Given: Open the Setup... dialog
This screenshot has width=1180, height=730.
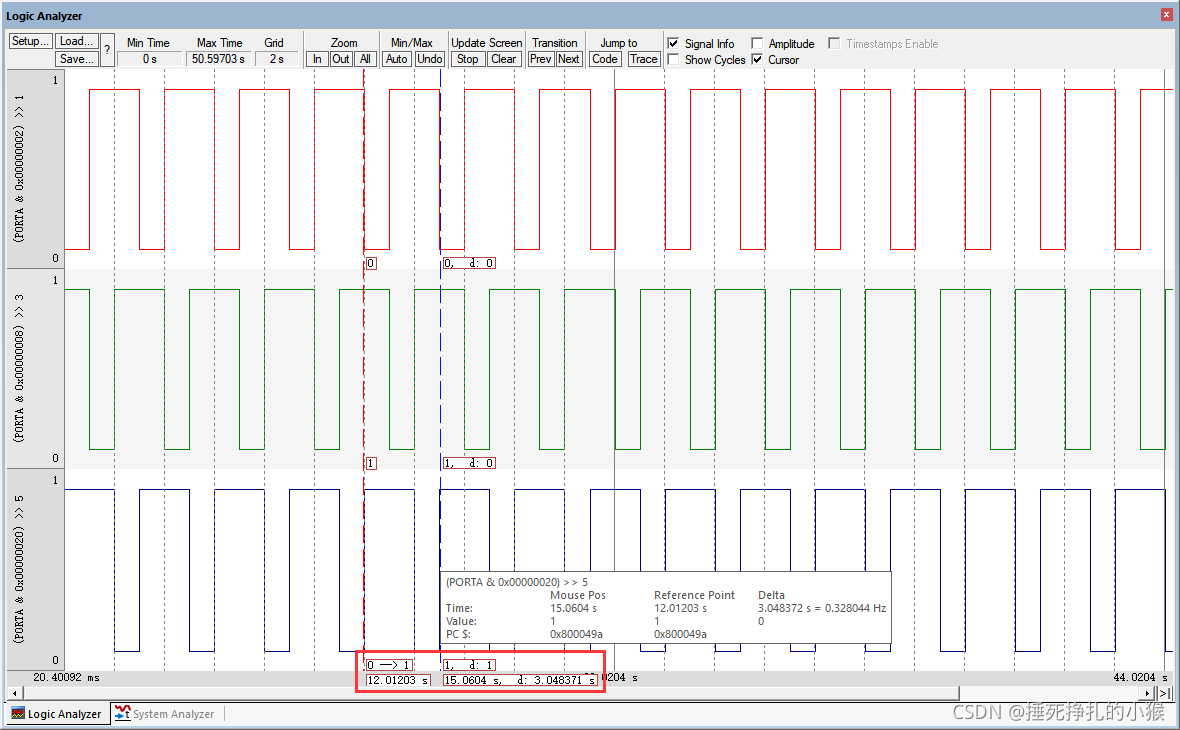Looking at the screenshot, I should 30,41.
